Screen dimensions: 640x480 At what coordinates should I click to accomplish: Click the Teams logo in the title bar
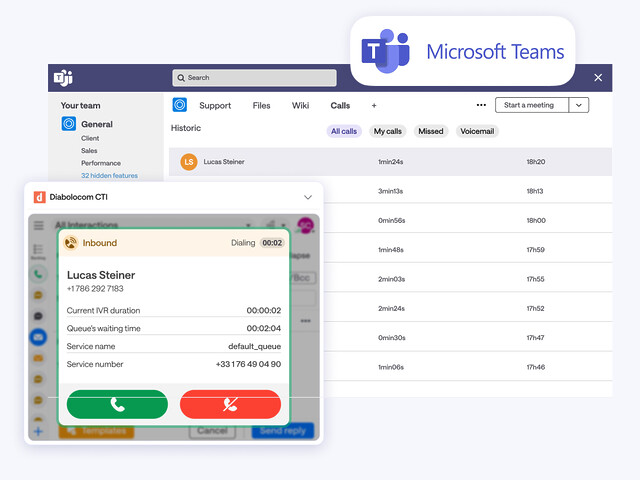pyautogui.click(x=63, y=77)
